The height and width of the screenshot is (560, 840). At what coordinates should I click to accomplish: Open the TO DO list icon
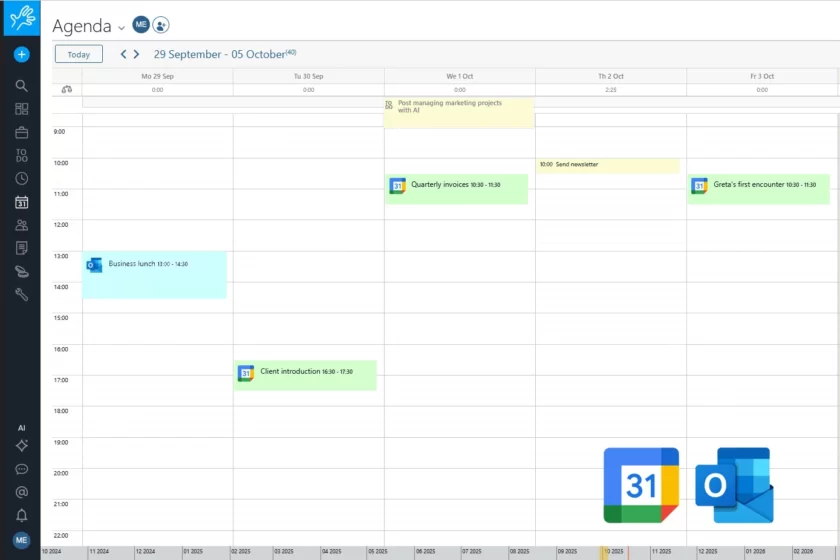[x=21, y=155]
